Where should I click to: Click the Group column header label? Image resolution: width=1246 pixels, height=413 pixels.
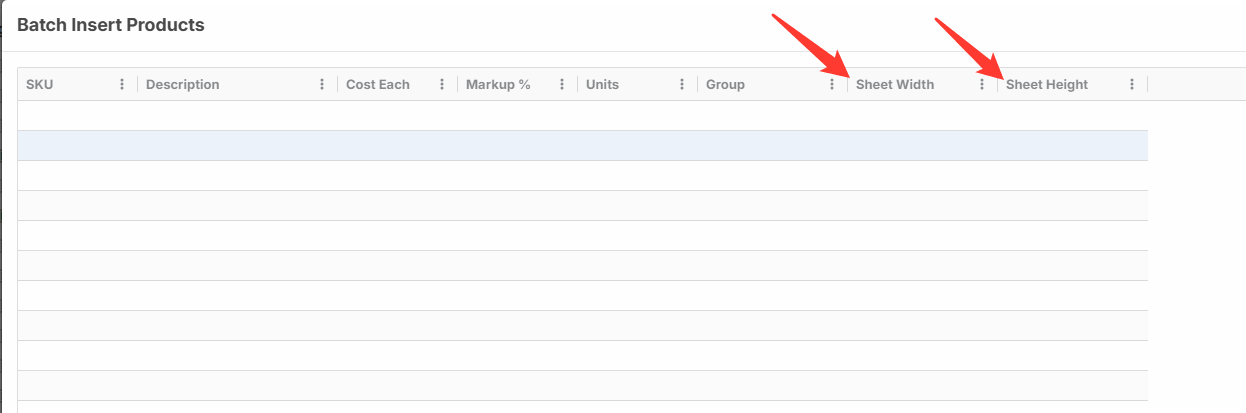point(725,85)
